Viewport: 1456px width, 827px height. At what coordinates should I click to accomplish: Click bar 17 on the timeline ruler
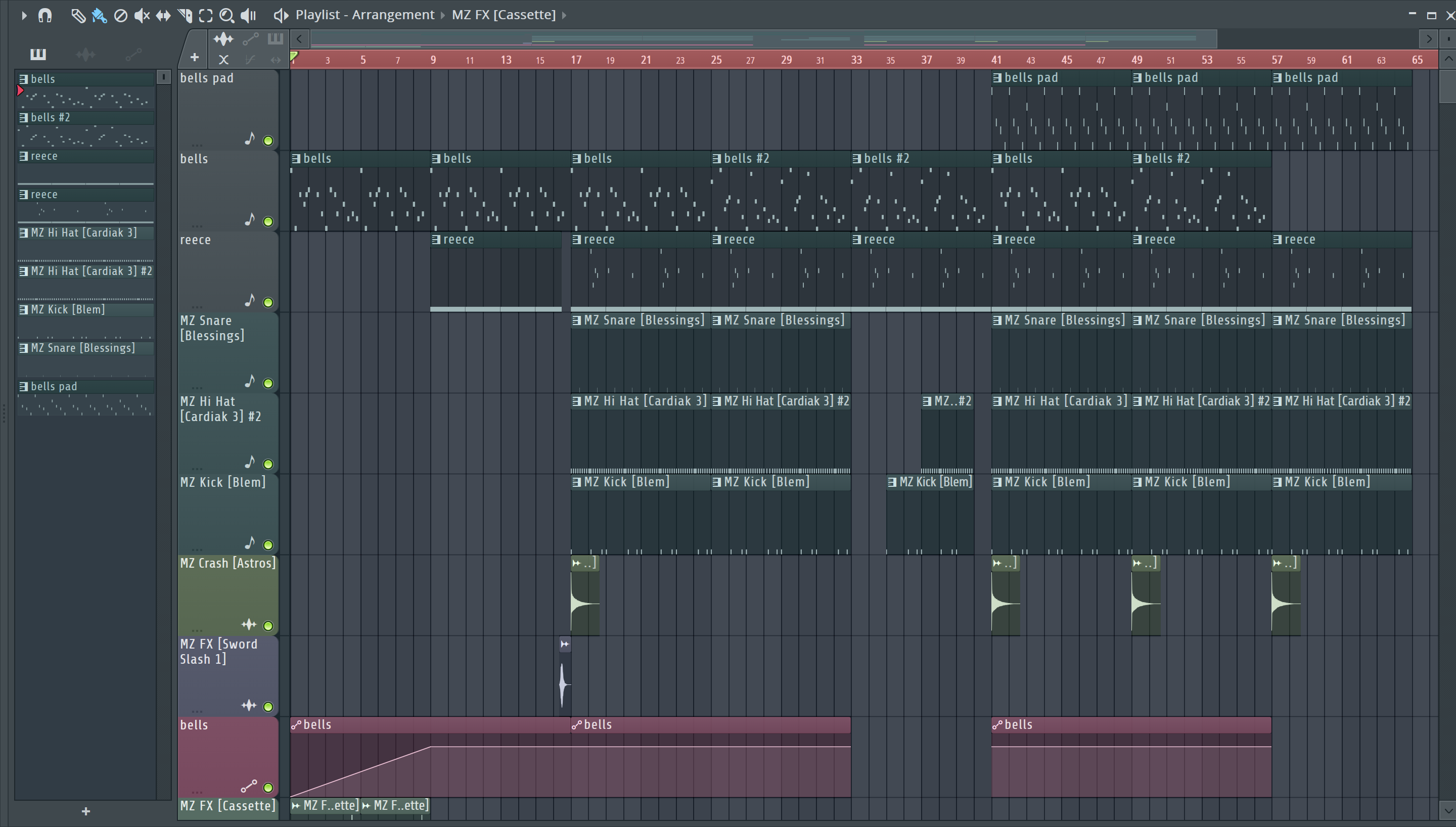[576, 60]
